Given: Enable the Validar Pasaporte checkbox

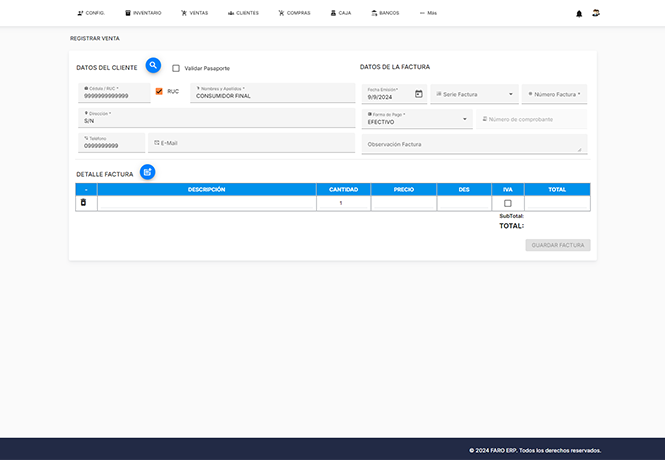Looking at the screenshot, I should click(176, 68).
